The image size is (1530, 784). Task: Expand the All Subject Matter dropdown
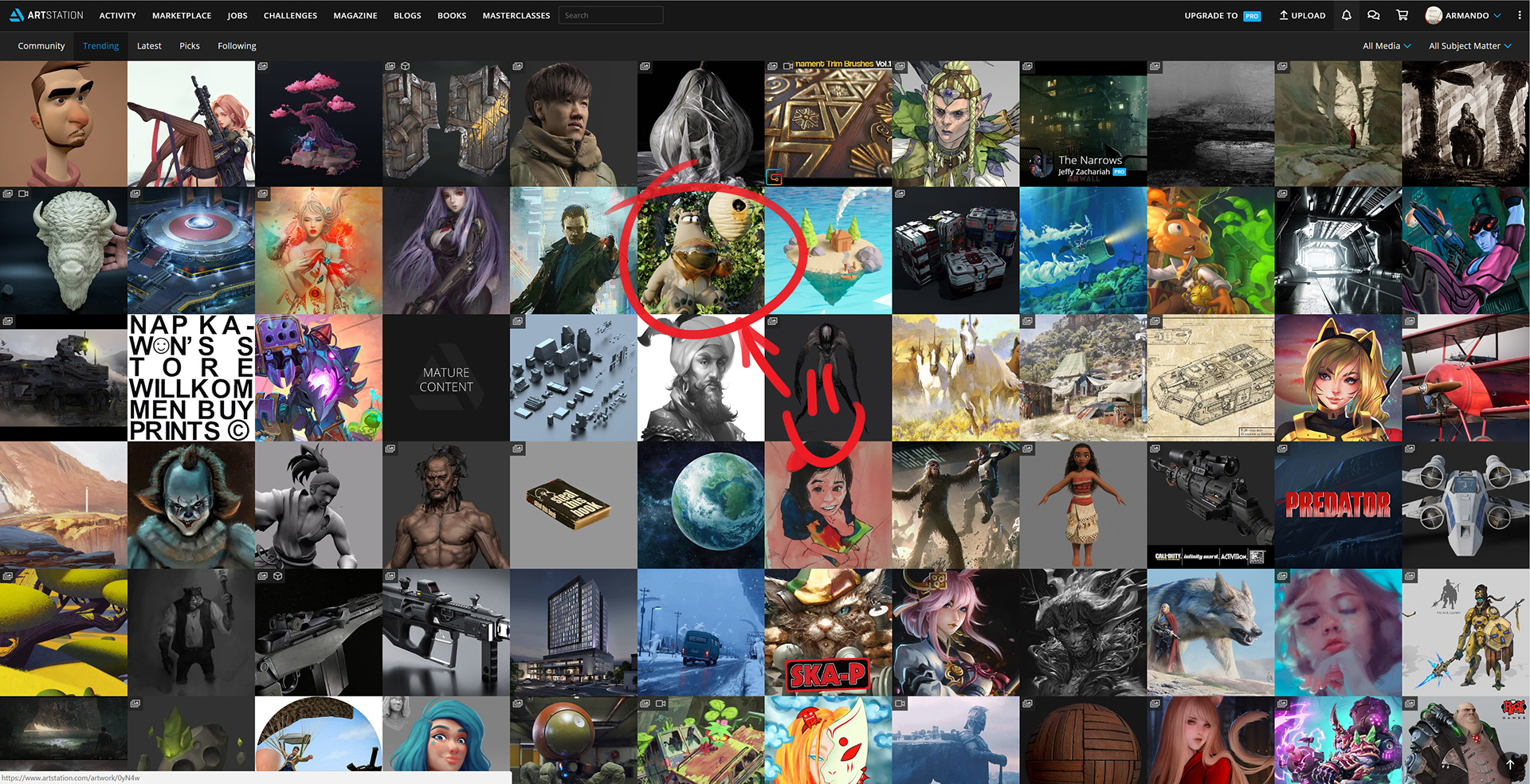pyautogui.click(x=1470, y=46)
